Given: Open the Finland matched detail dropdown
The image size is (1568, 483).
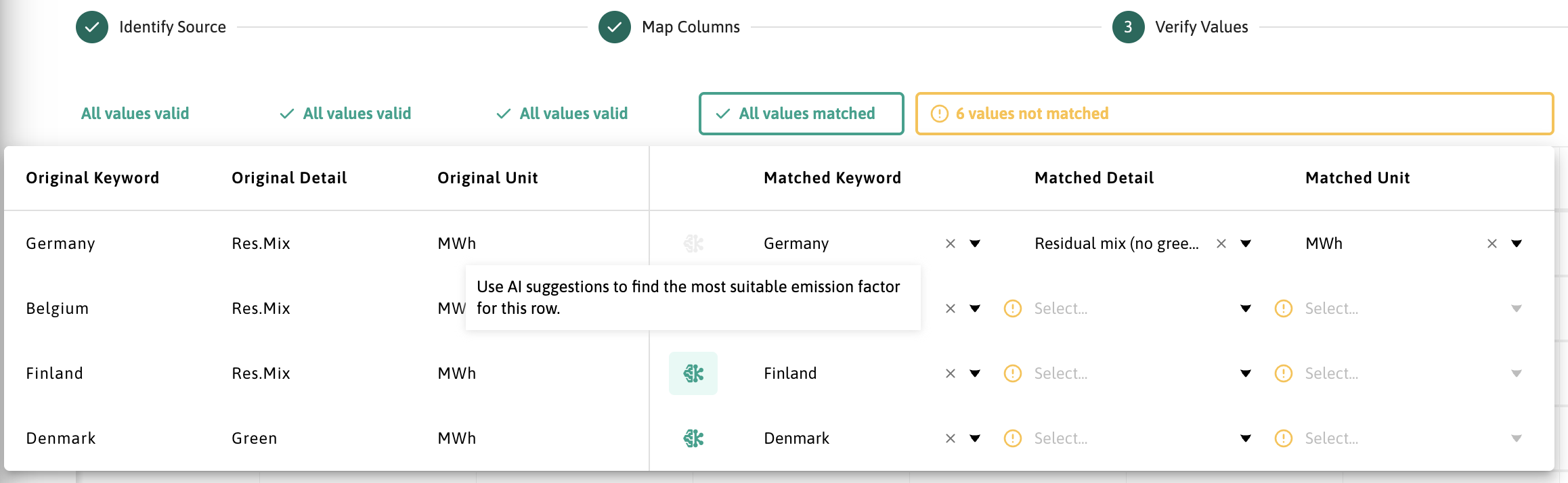Looking at the screenshot, I should coord(1246,373).
